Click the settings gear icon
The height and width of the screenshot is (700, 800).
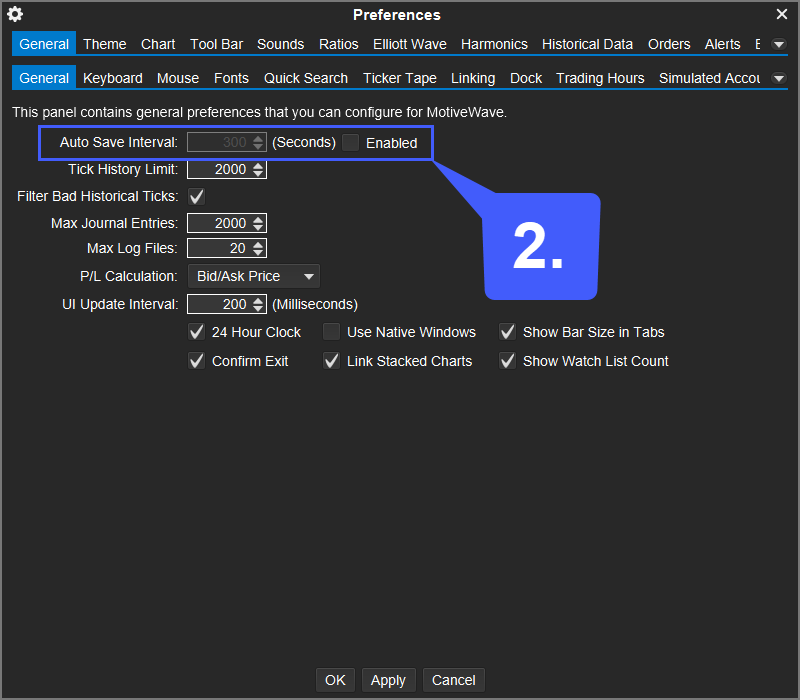click(x=14, y=14)
